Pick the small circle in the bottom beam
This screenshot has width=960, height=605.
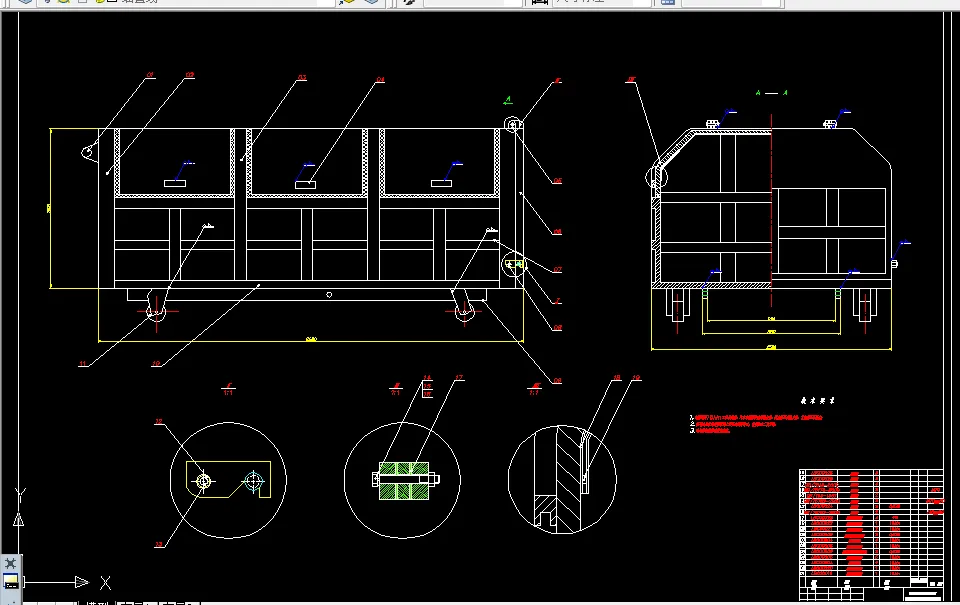[x=329, y=295]
